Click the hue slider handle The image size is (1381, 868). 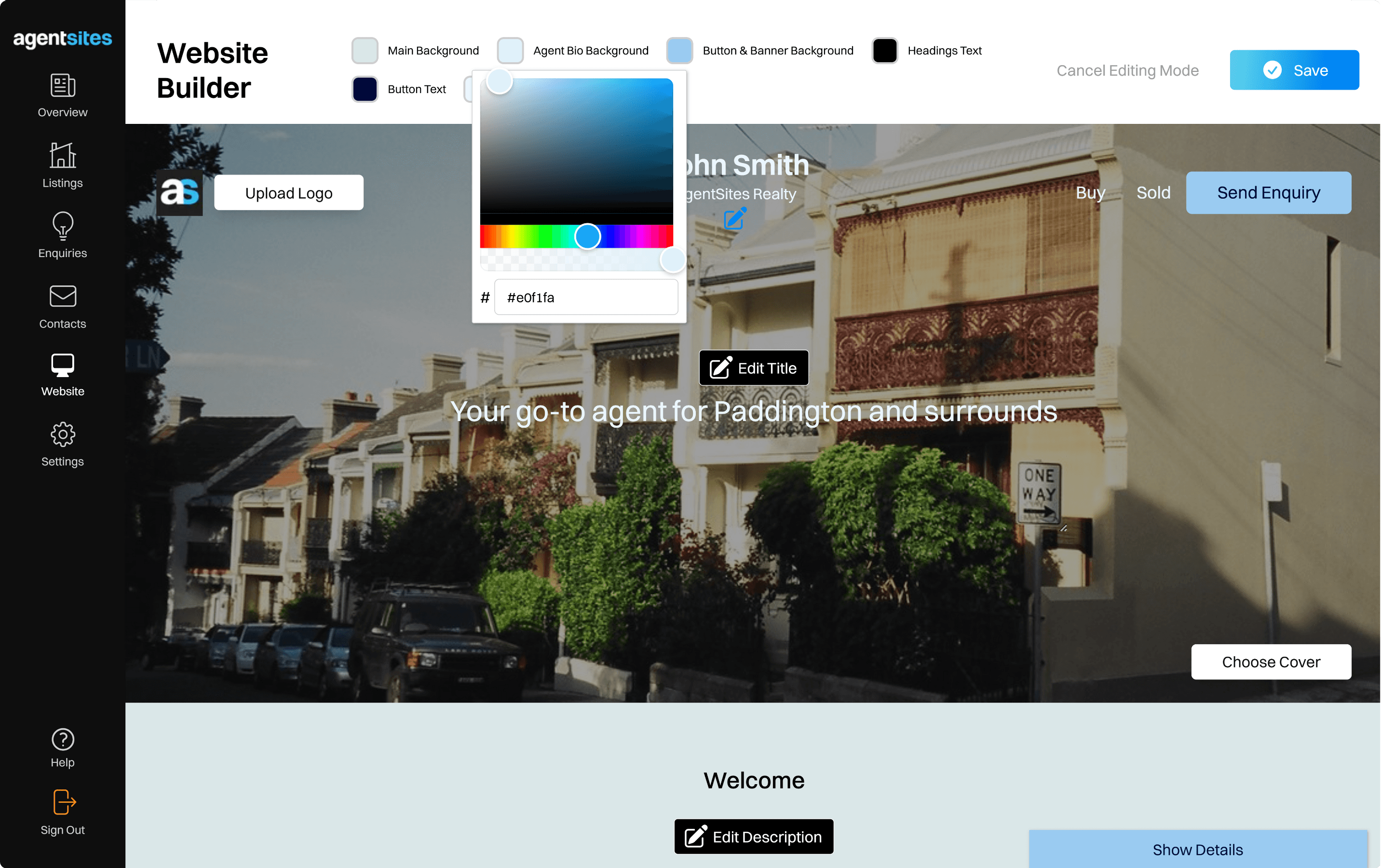587,236
